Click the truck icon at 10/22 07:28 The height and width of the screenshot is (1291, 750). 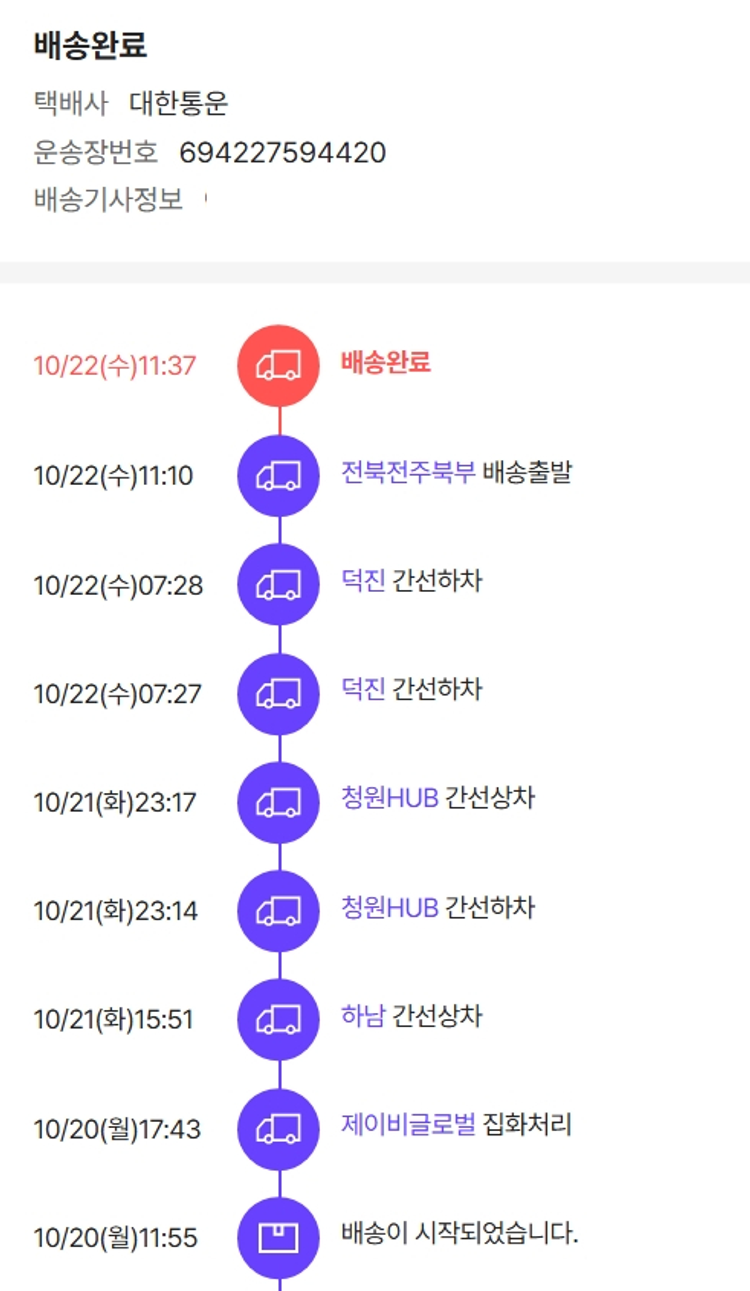pos(278,585)
